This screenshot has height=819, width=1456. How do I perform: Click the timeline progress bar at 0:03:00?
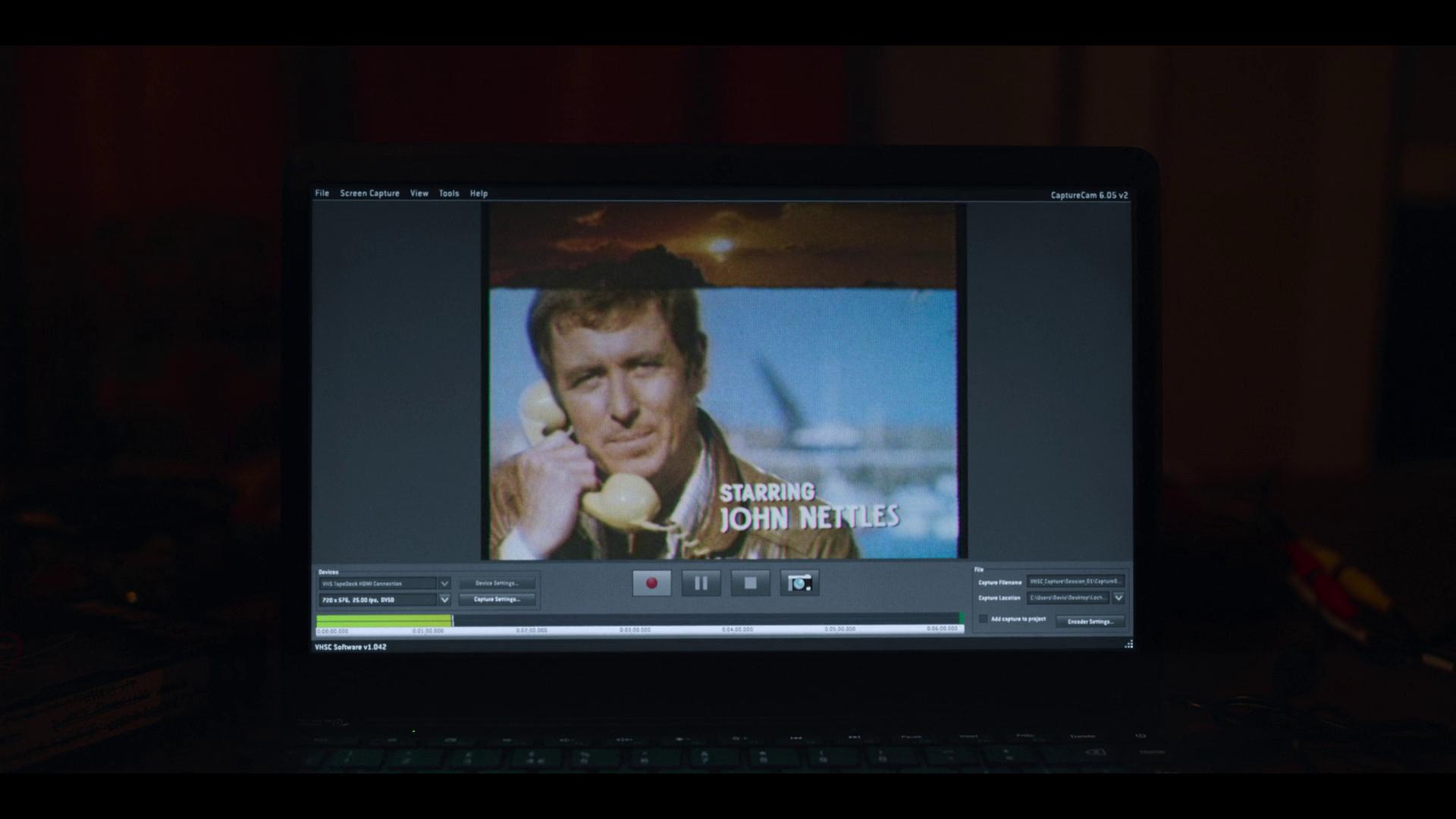tap(635, 621)
